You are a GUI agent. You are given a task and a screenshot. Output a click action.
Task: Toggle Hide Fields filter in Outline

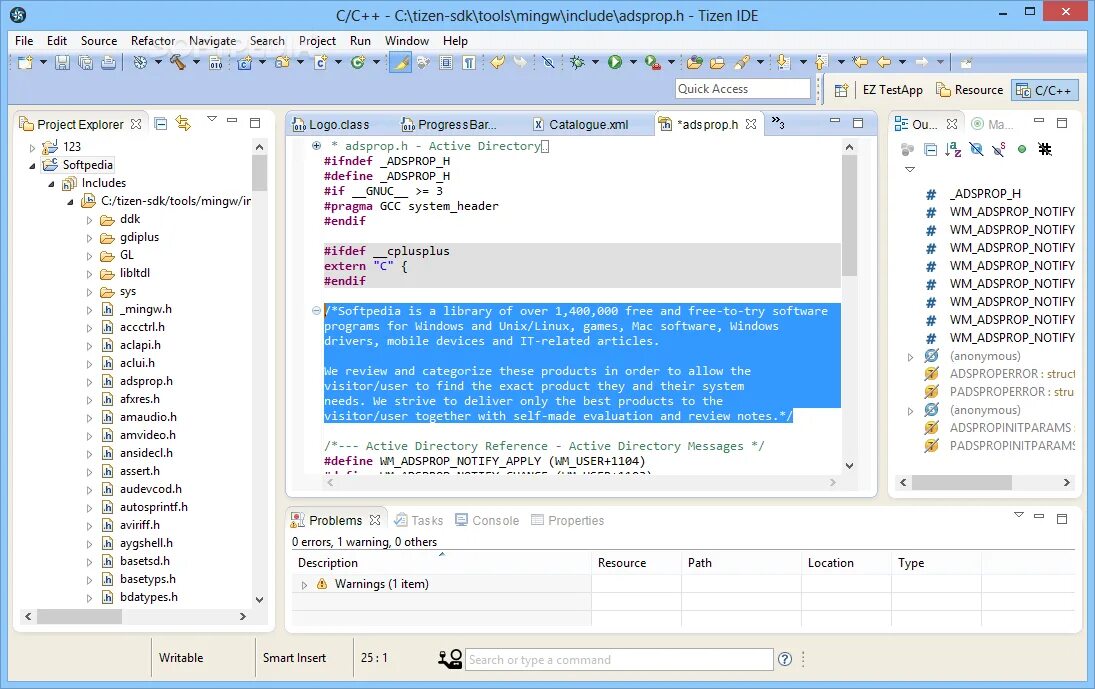[x=976, y=149]
